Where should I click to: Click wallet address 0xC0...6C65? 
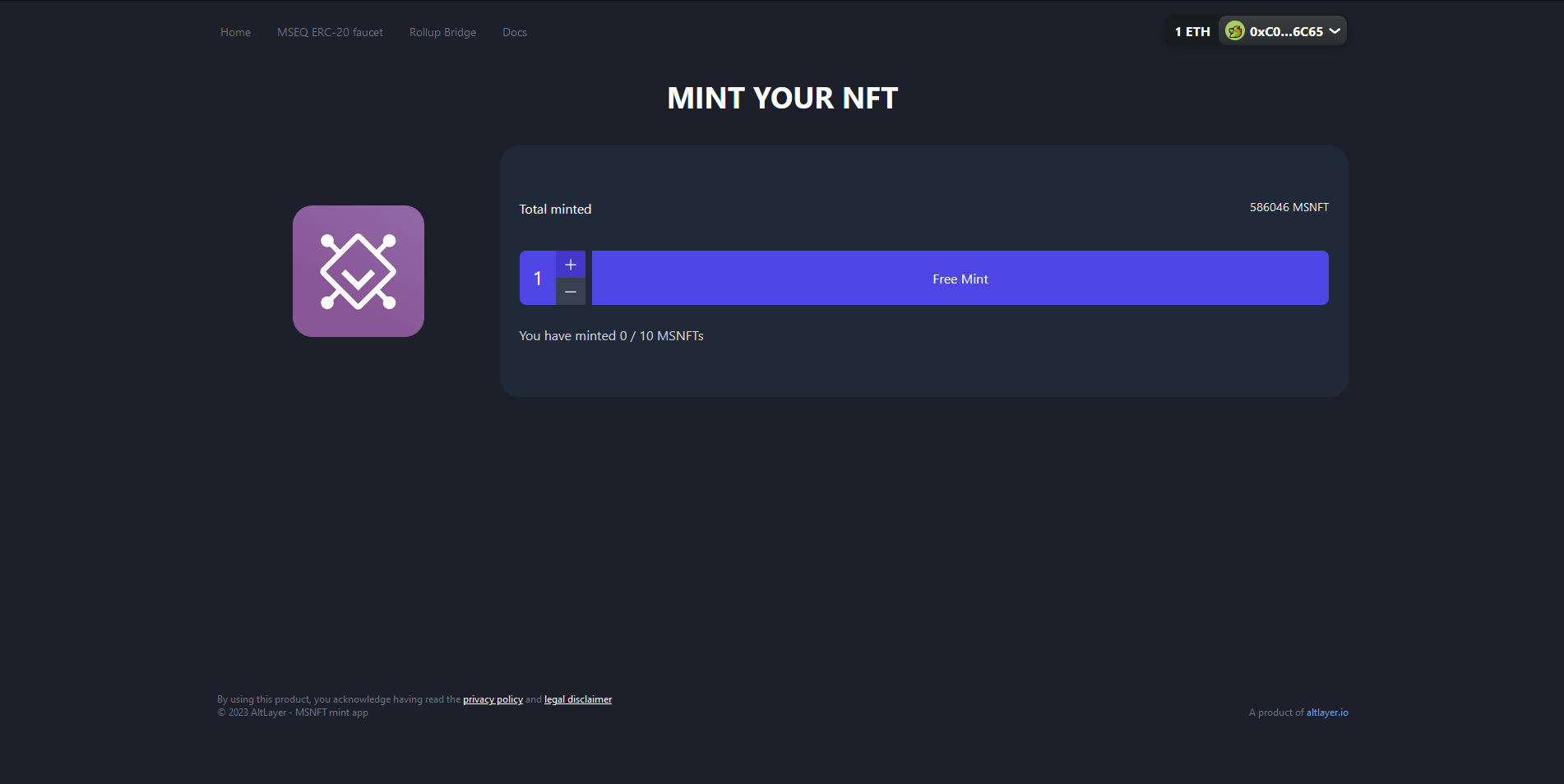(1285, 32)
